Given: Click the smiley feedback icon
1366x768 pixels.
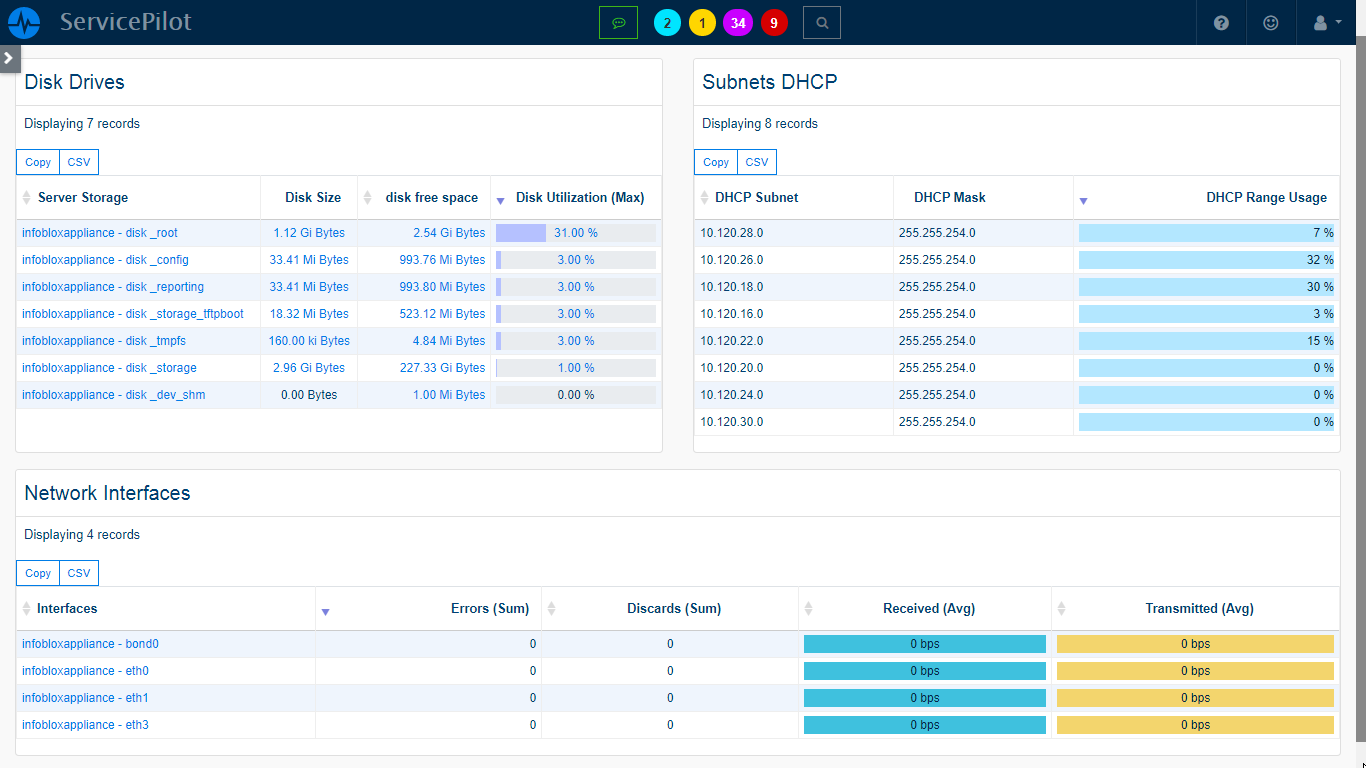Looking at the screenshot, I should point(1270,22).
